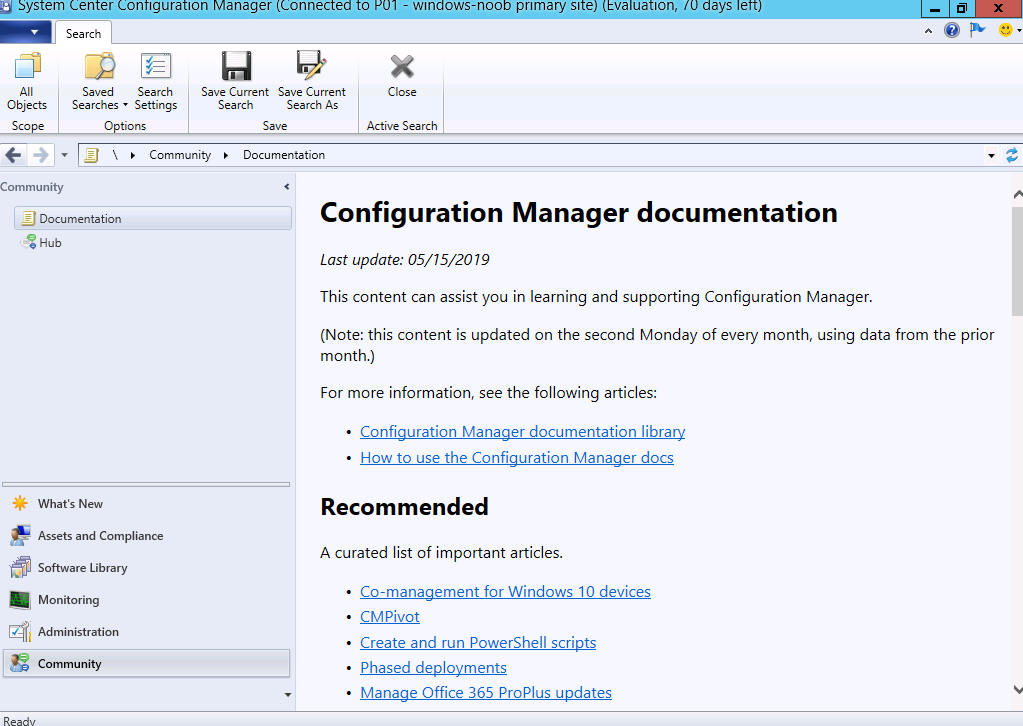Viewport: 1023px width, 726px height.
Task: Open the Administration workspace
Action: point(146,631)
